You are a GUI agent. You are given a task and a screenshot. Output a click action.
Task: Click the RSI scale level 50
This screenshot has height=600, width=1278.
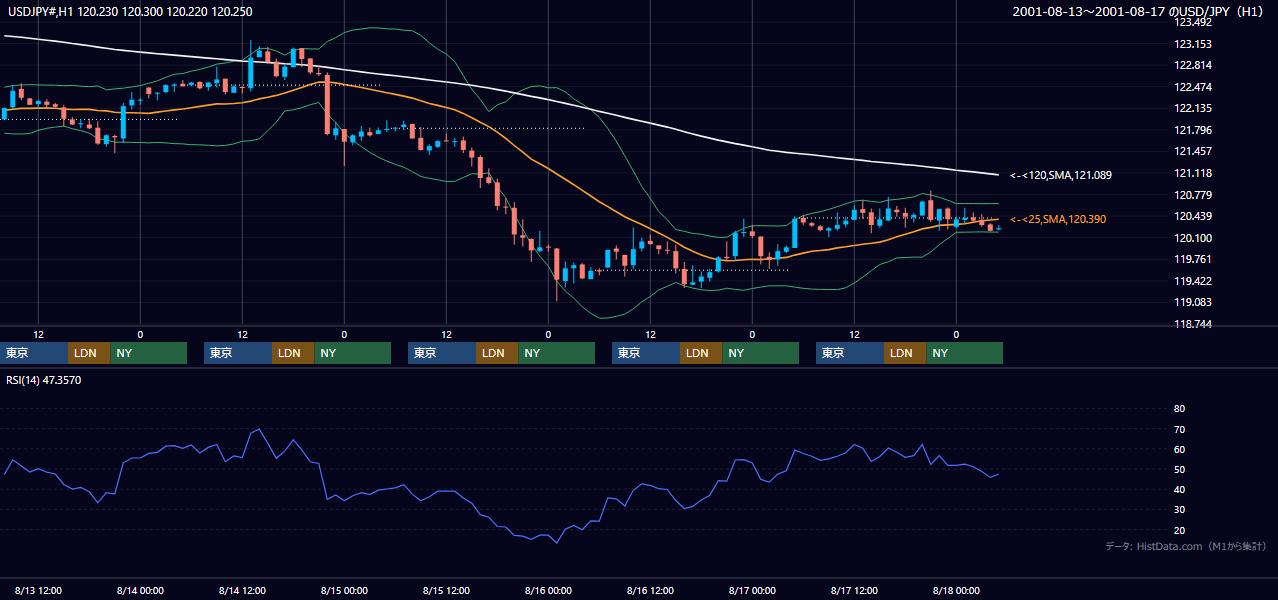1179,469
